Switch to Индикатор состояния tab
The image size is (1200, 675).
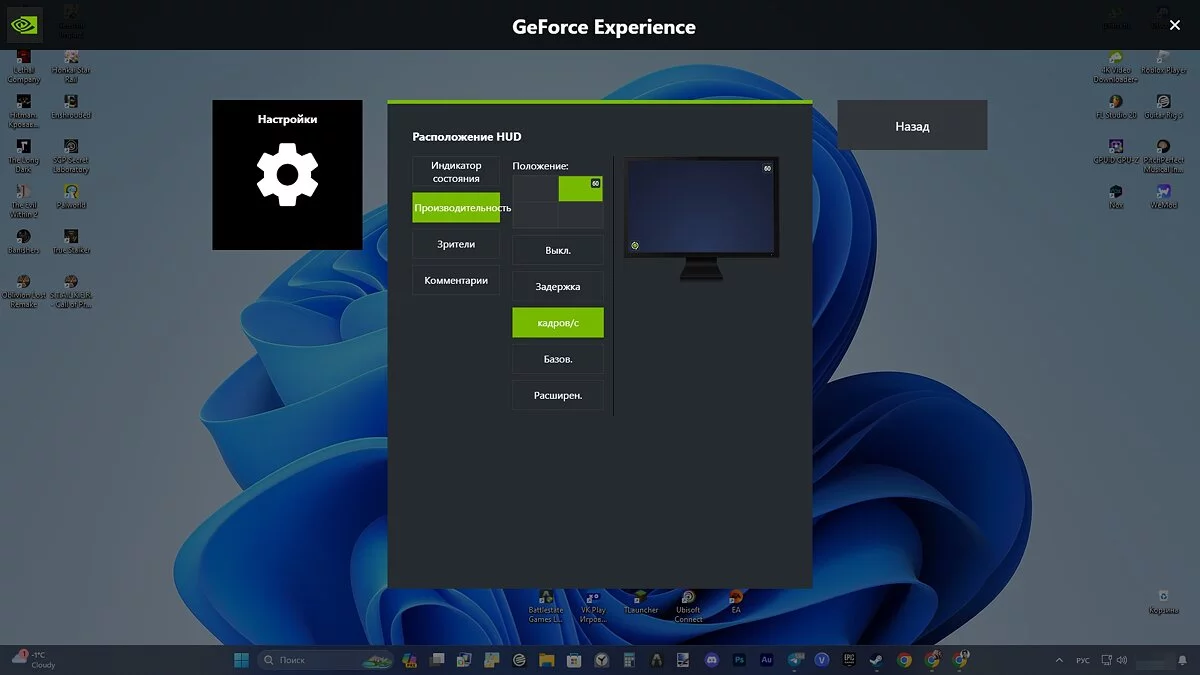tap(456, 172)
